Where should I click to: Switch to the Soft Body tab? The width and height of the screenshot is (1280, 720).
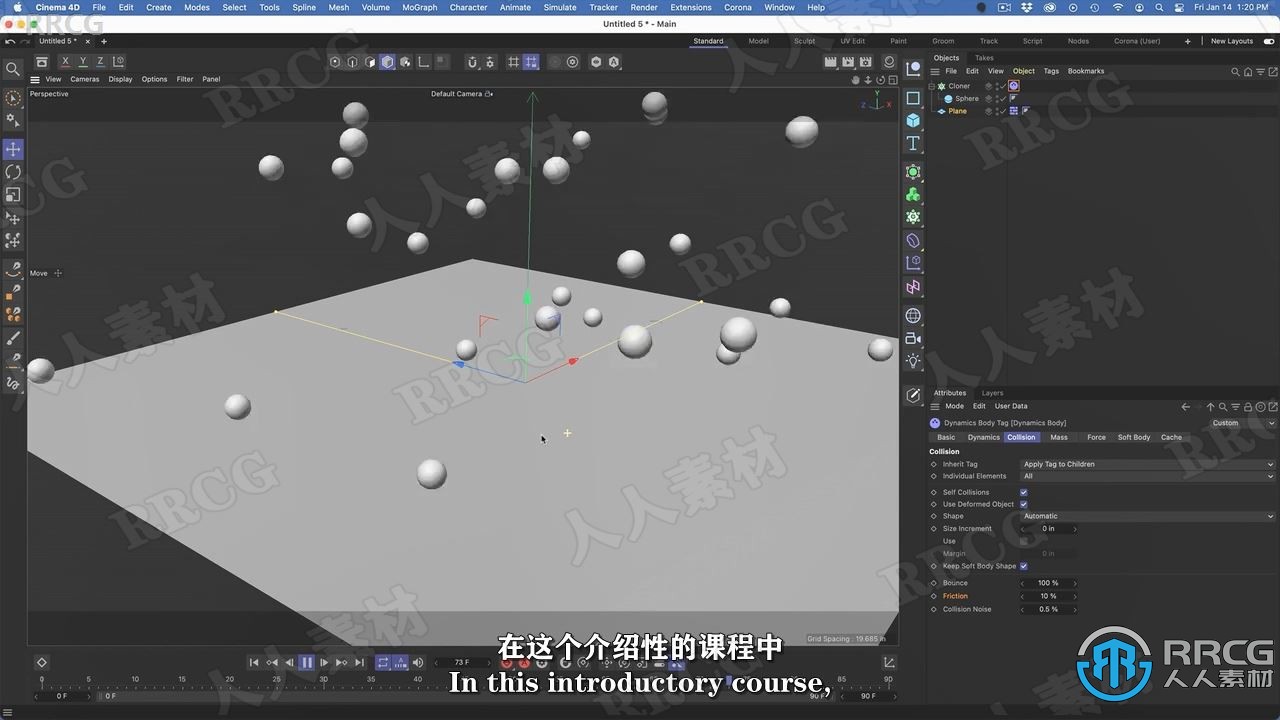click(1134, 437)
